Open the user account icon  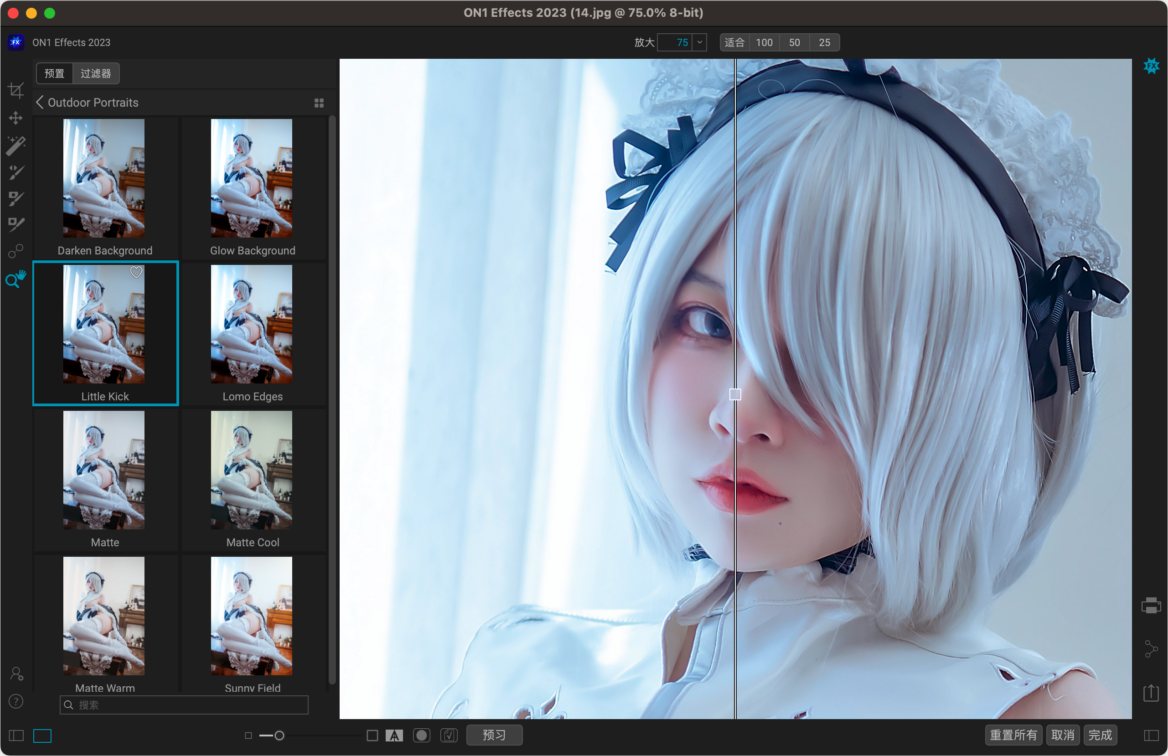click(16, 674)
